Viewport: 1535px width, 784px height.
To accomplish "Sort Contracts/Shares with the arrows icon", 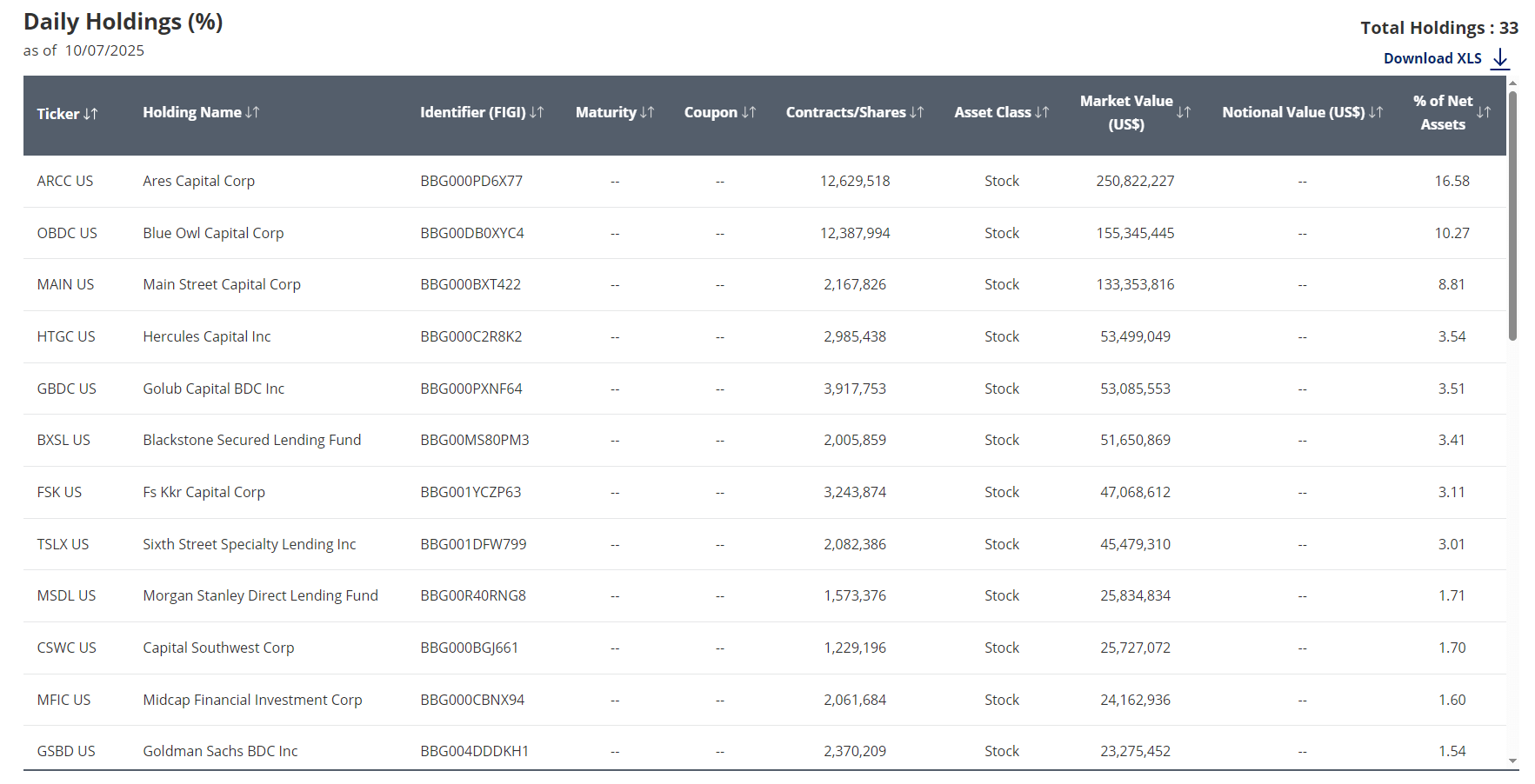I will [917, 112].
